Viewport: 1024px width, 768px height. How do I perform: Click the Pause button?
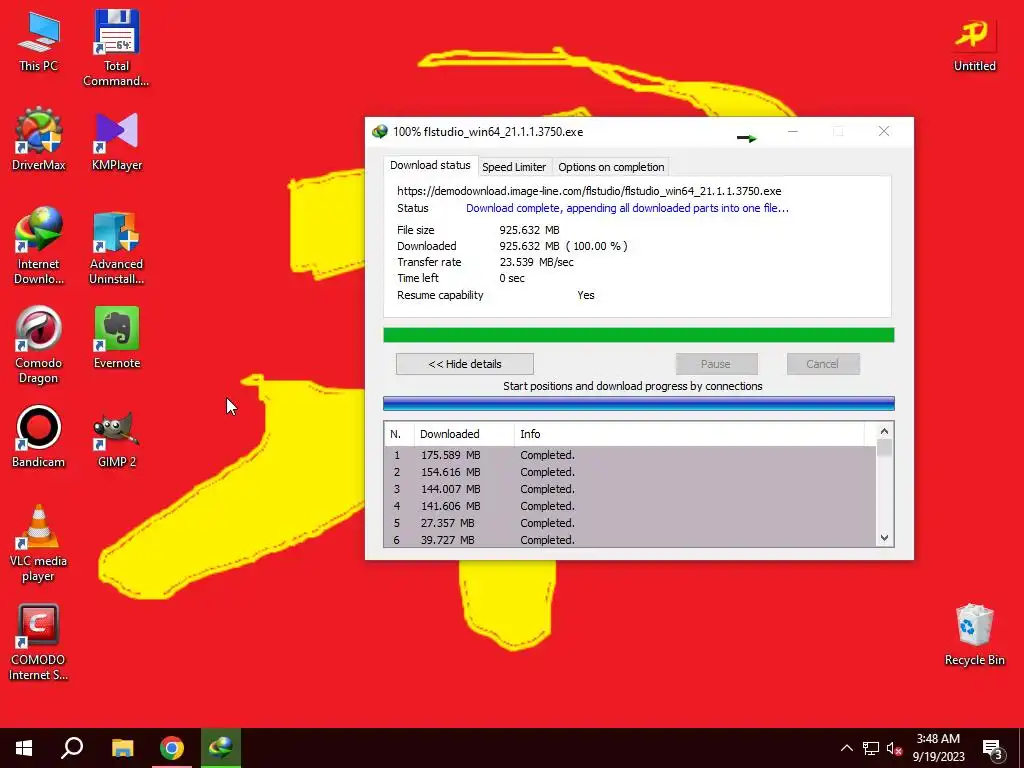716,364
